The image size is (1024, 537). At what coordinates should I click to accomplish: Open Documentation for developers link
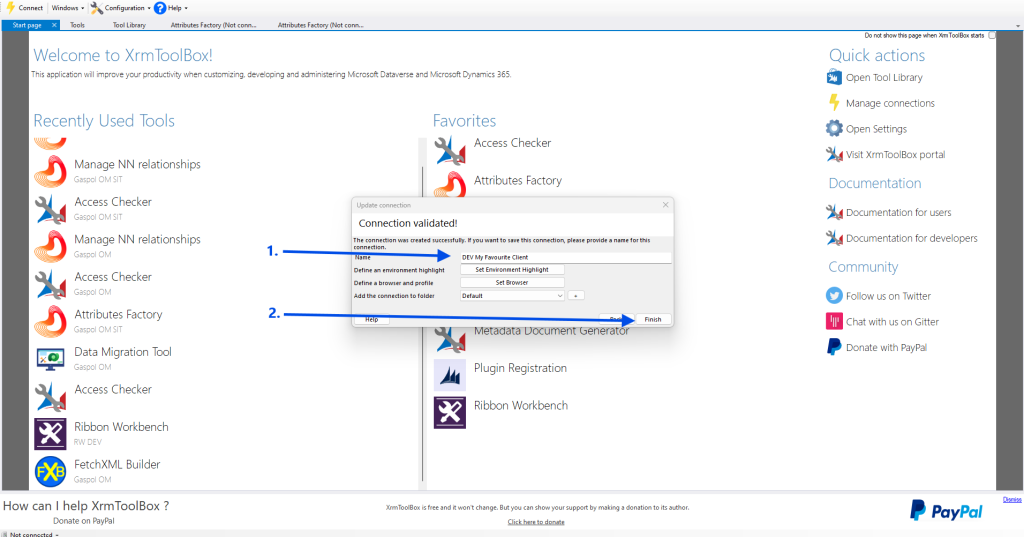(912, 238)
